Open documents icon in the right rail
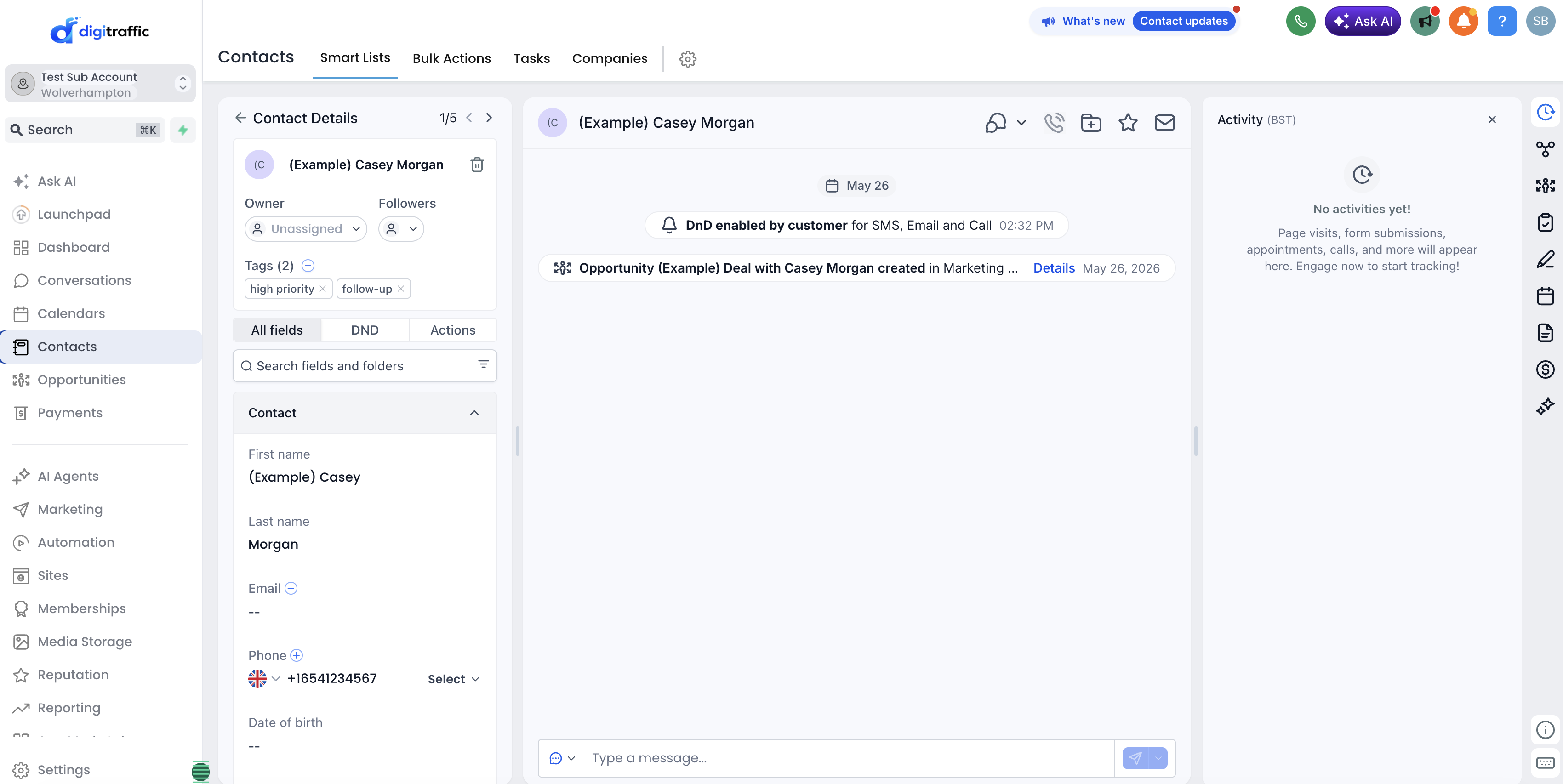 click(1545, 332)
